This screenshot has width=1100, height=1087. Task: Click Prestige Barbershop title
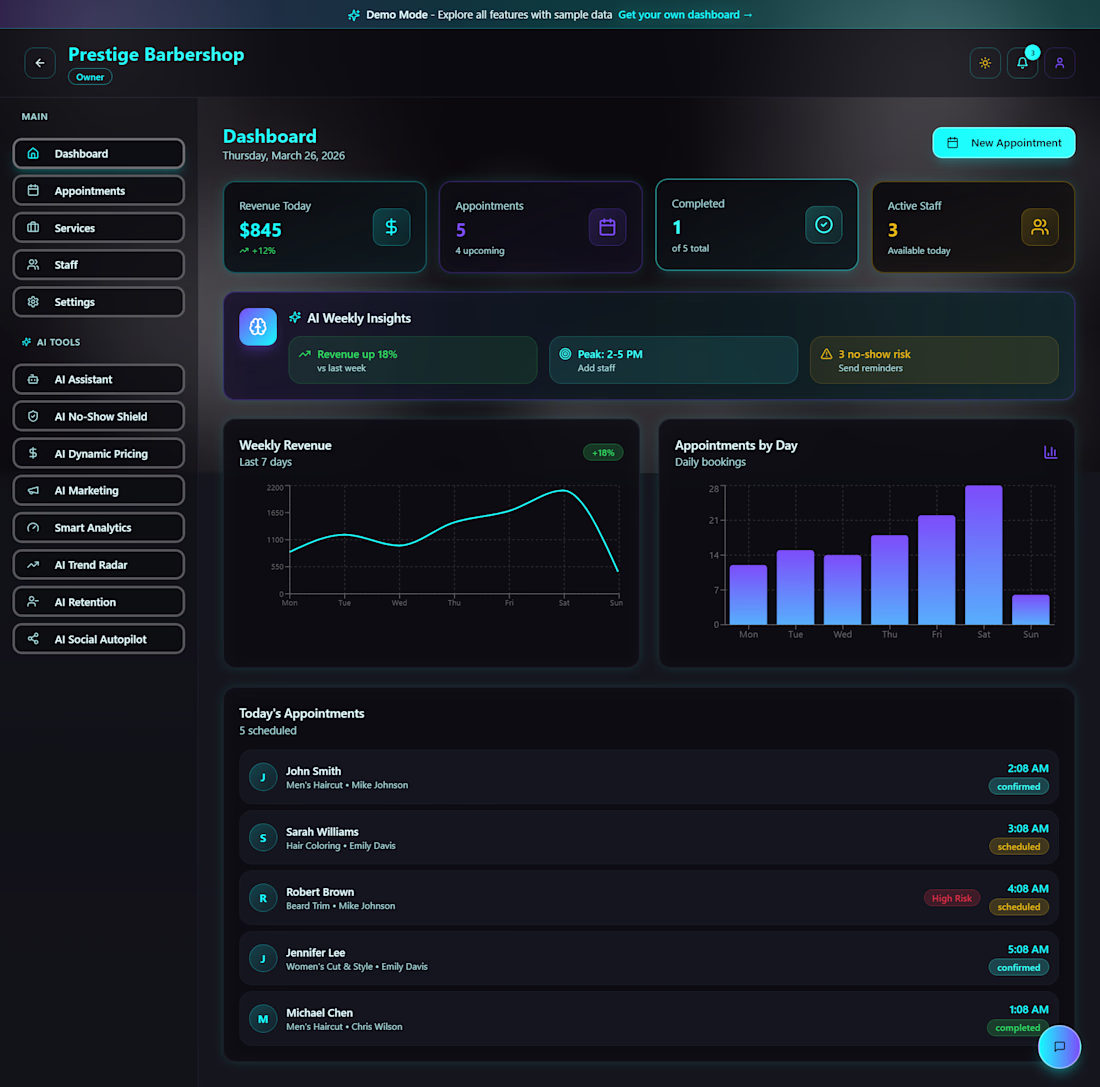[x=156, y=55]
